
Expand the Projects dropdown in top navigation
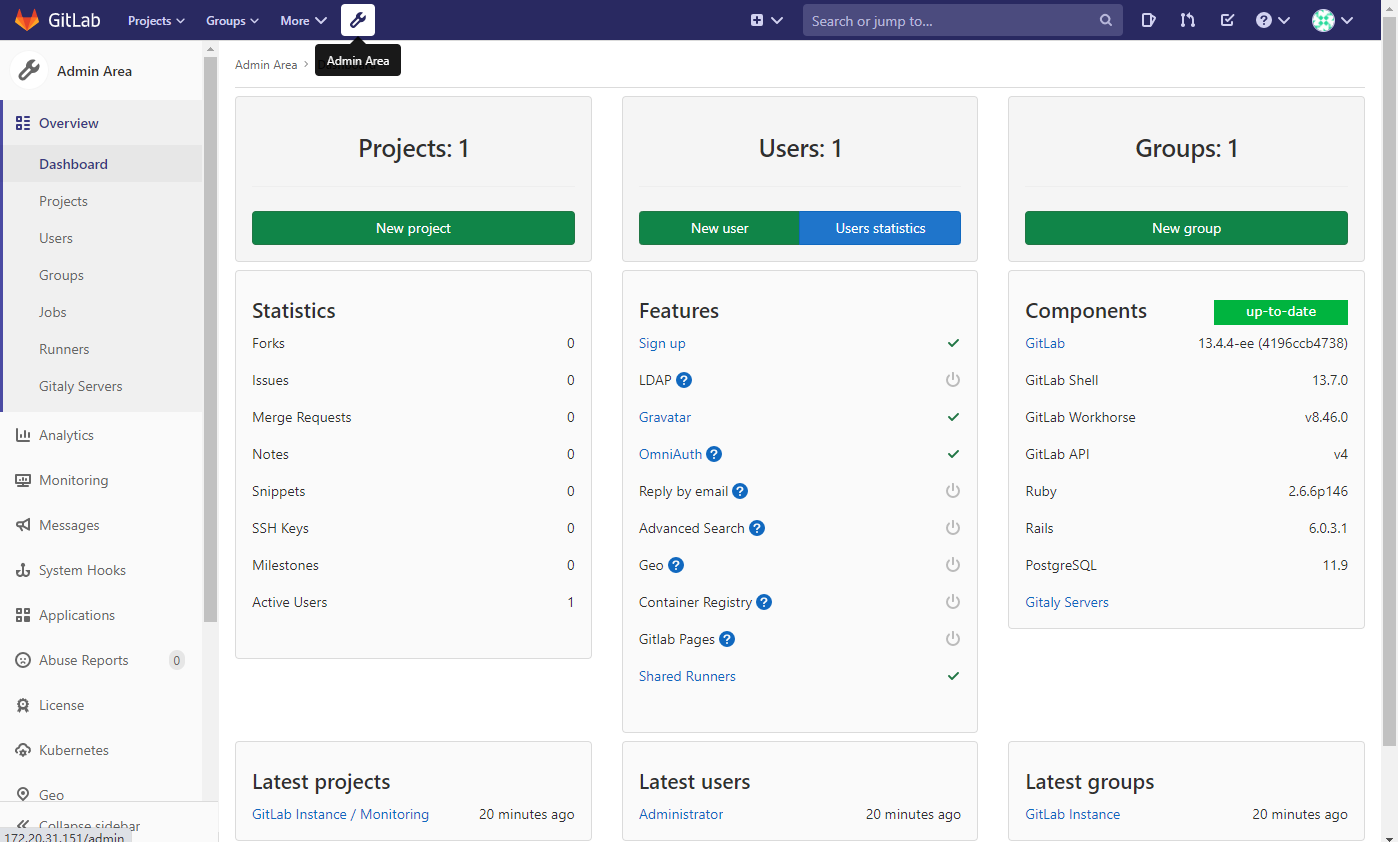tap(155, 19)
